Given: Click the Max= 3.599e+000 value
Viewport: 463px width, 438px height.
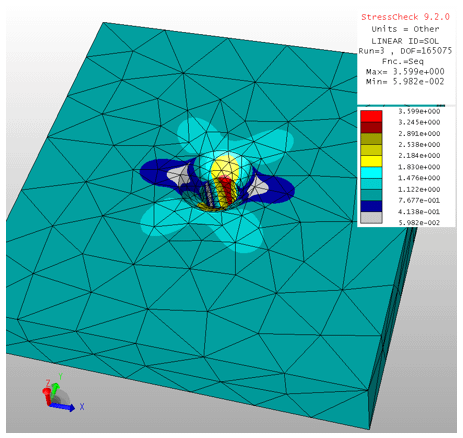Looking at the screenshot, I should pyautogui.click(x=405, y=72).
